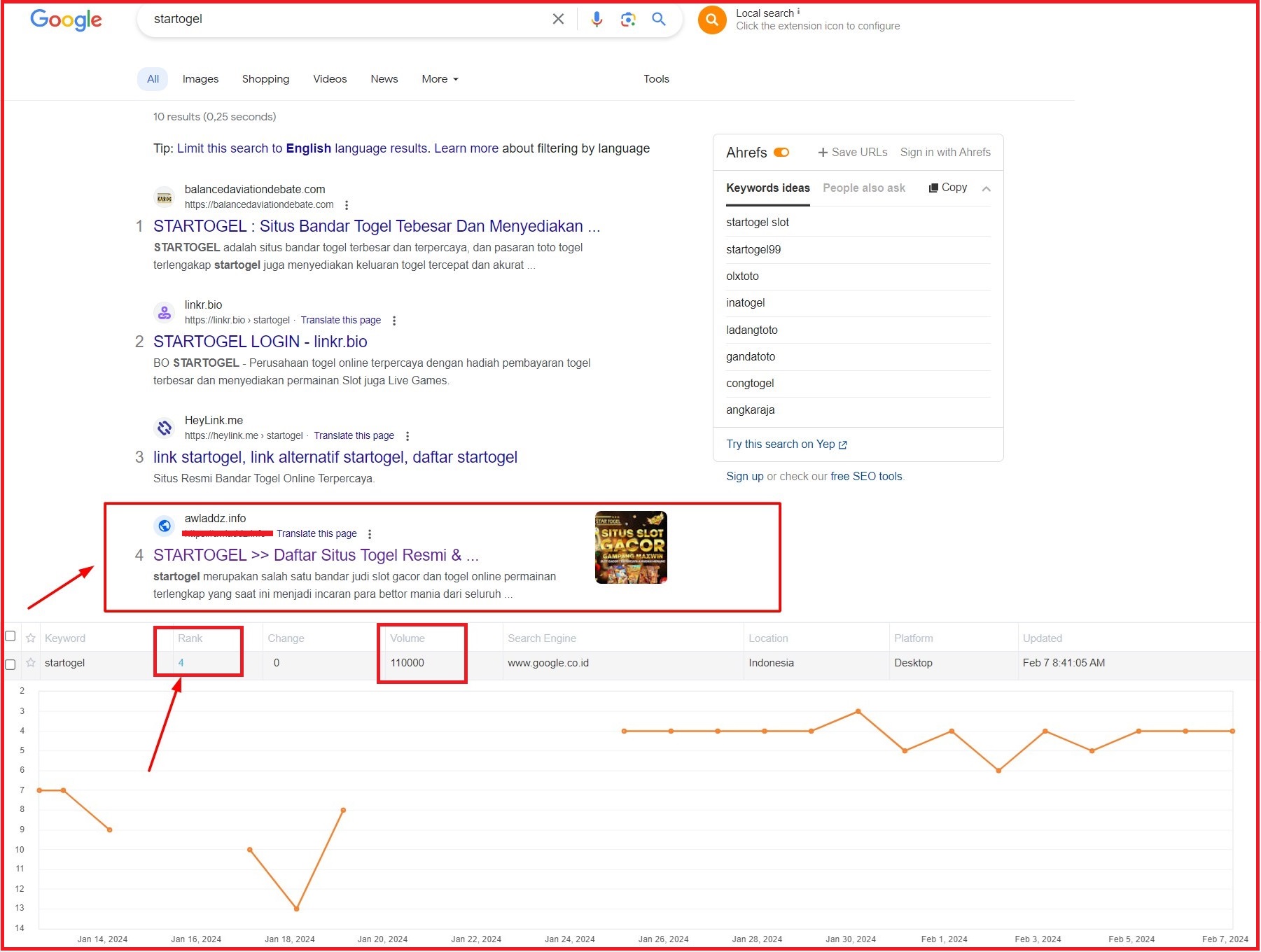Collapse the Ahrefs keywords panel chevron
Viewport: 1261px width, 952px height.
click(987, 189)
